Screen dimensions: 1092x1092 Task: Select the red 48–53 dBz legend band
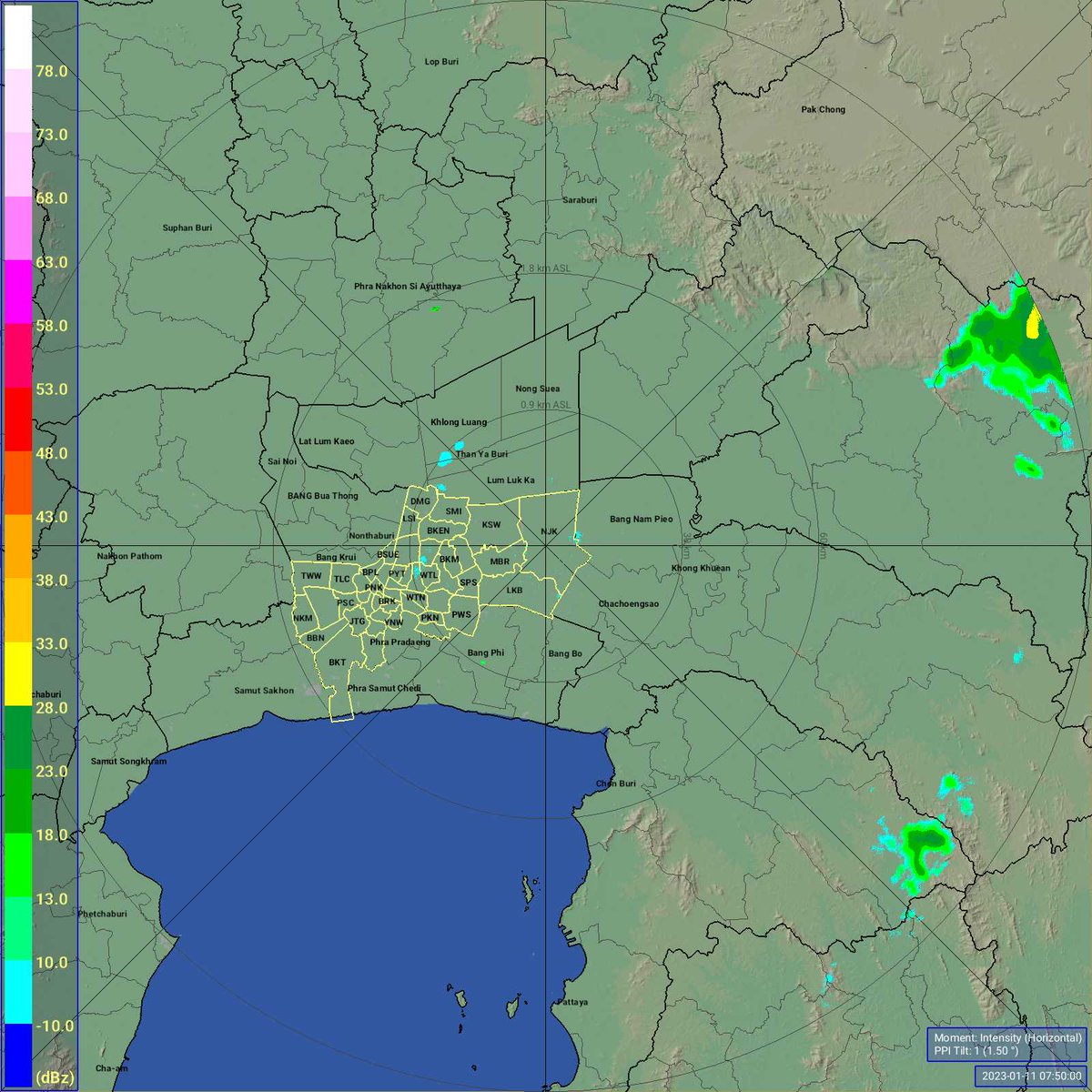click(18, 419)
